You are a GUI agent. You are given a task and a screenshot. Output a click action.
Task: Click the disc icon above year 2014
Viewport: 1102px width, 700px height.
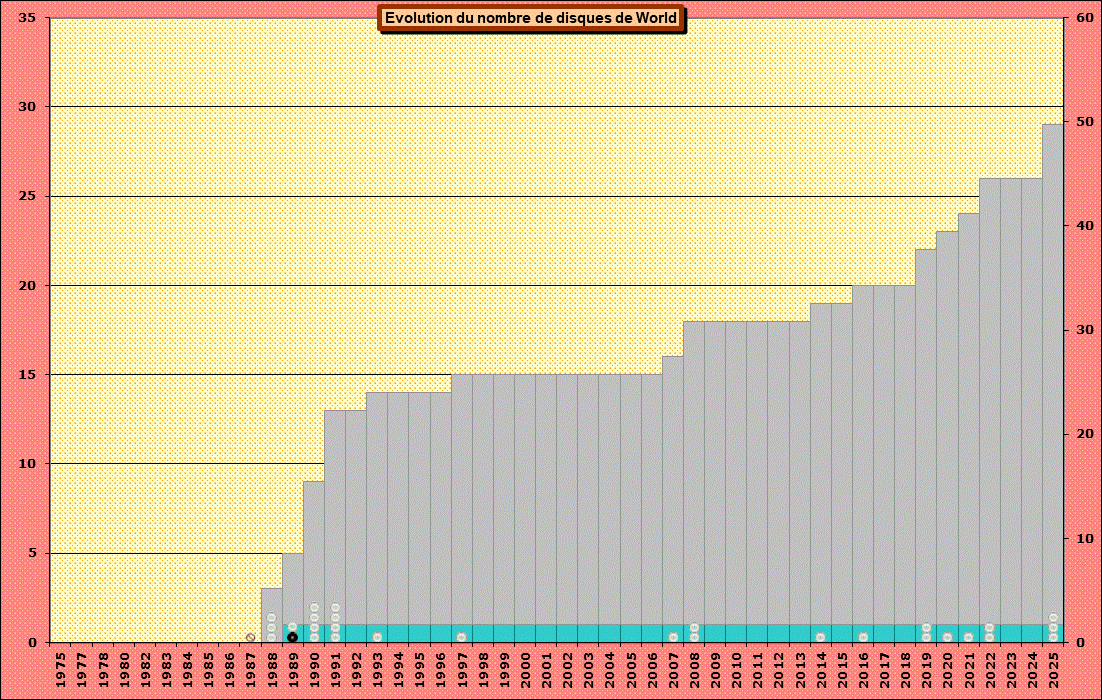tap(820, 637)
